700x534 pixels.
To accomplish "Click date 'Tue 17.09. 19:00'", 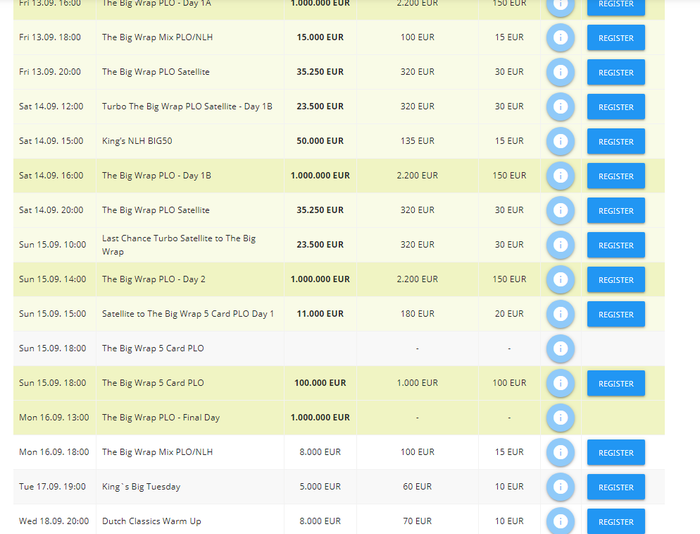I will [x=52, y=487].
